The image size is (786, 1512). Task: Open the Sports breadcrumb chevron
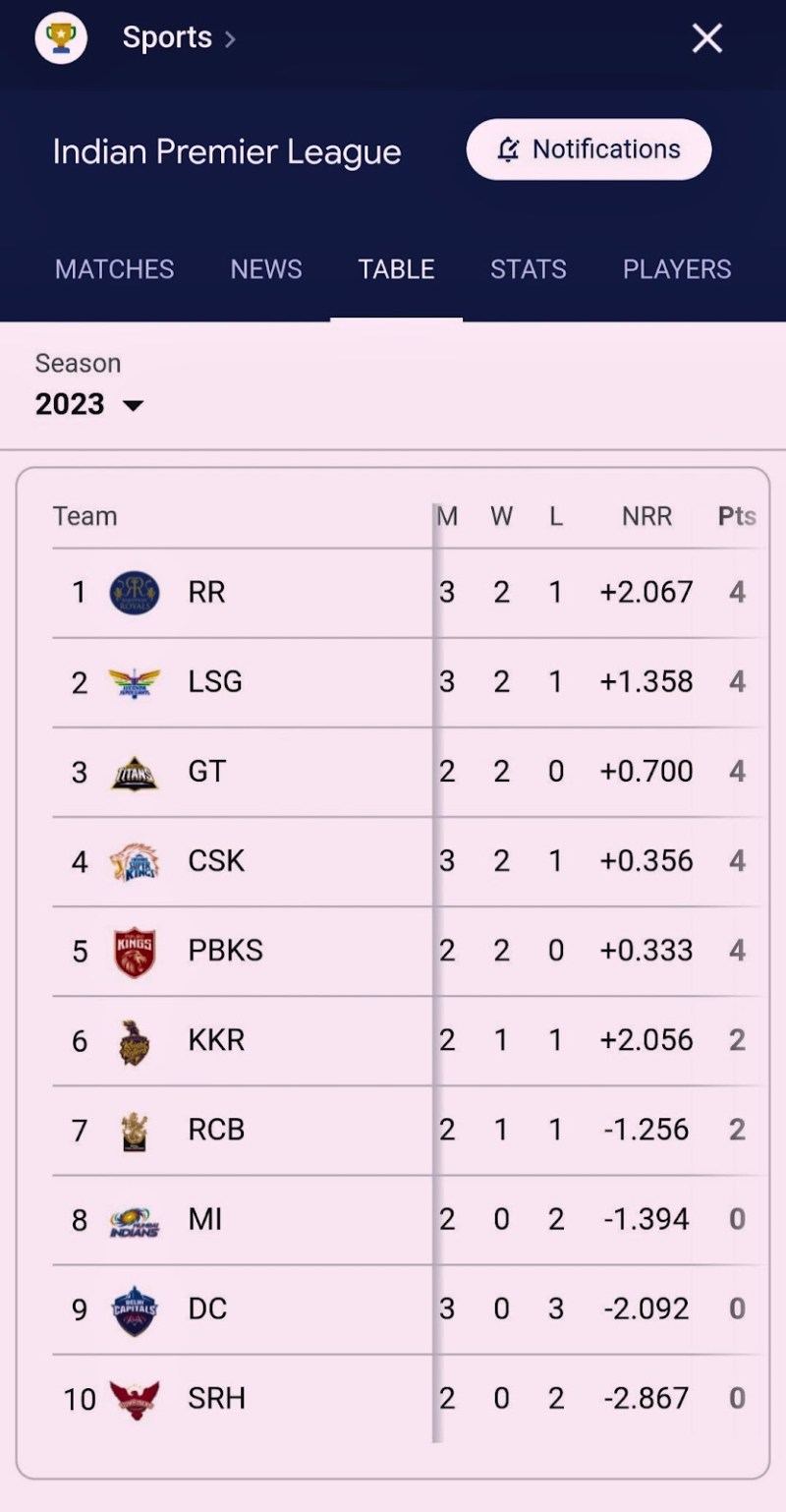click(x=230, y=39)
